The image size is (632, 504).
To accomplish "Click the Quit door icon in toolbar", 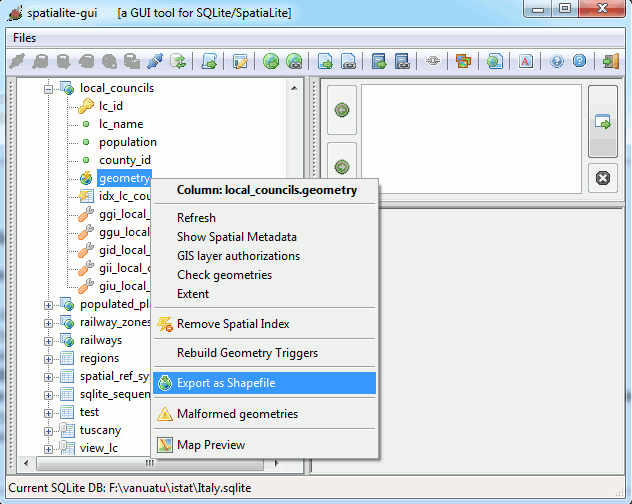I will point(611,61).
